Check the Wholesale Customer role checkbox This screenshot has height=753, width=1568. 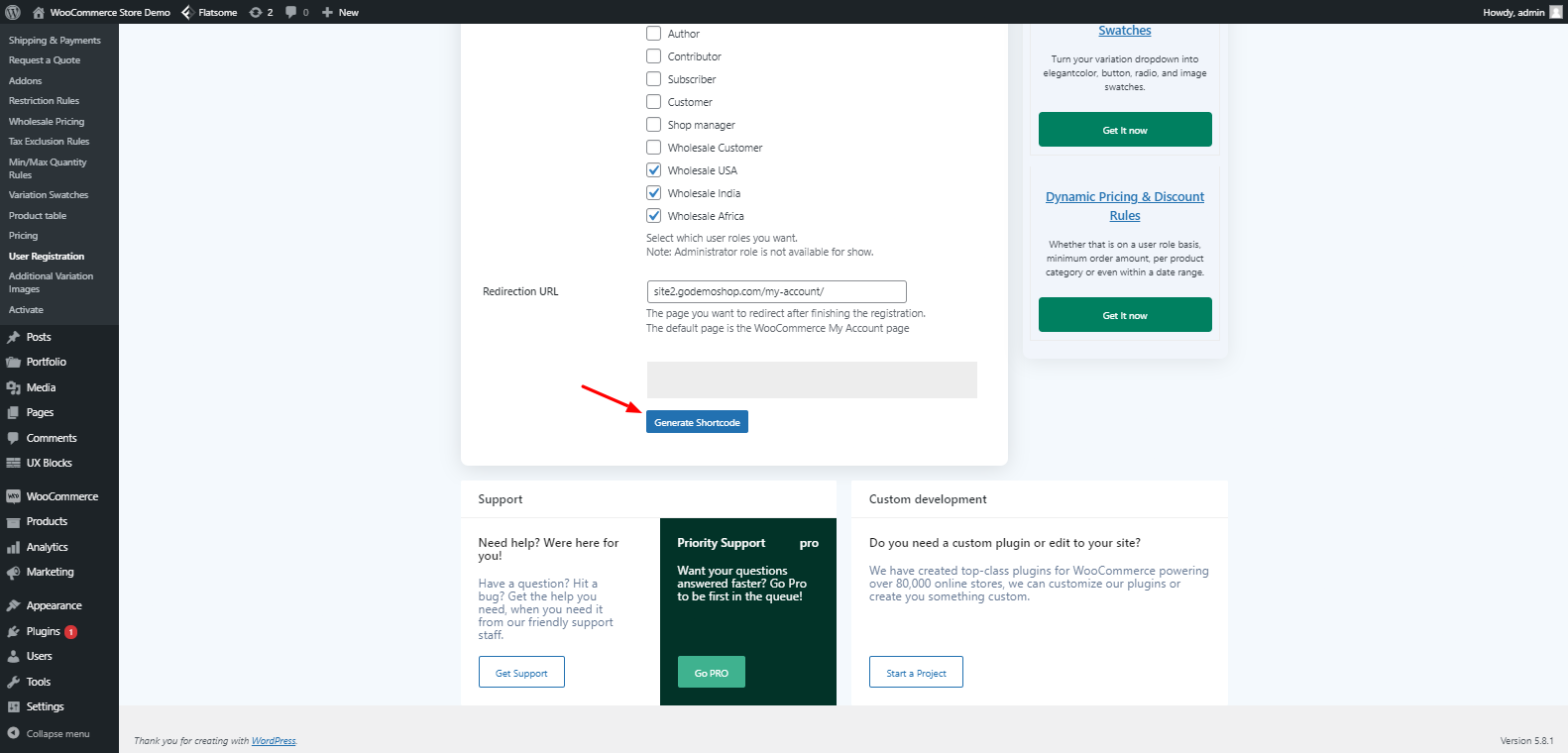click(x=654, y=148)
